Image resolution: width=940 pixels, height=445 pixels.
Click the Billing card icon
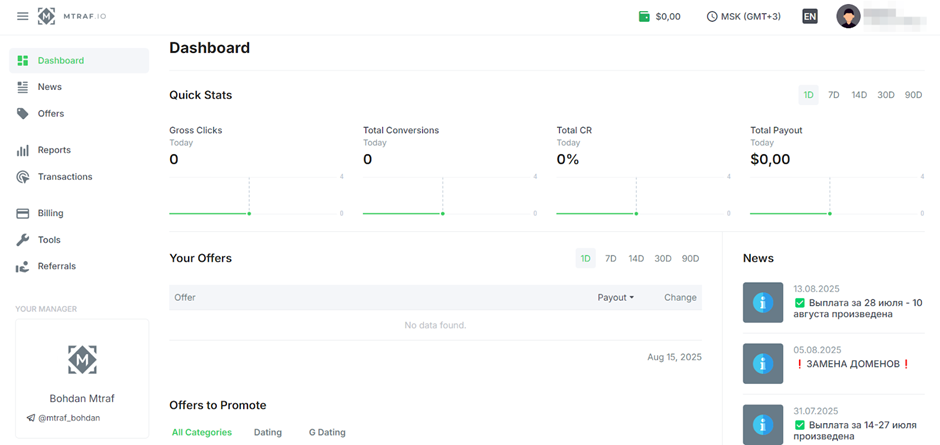click(23, 213)
